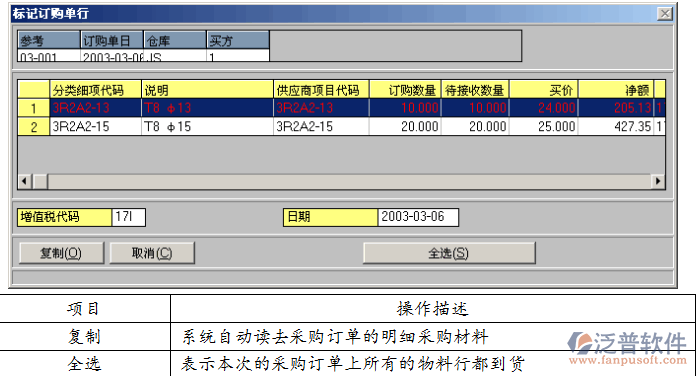697x376 pixels.
Task: Click the 复制(O) copy button
Action: 61,253
